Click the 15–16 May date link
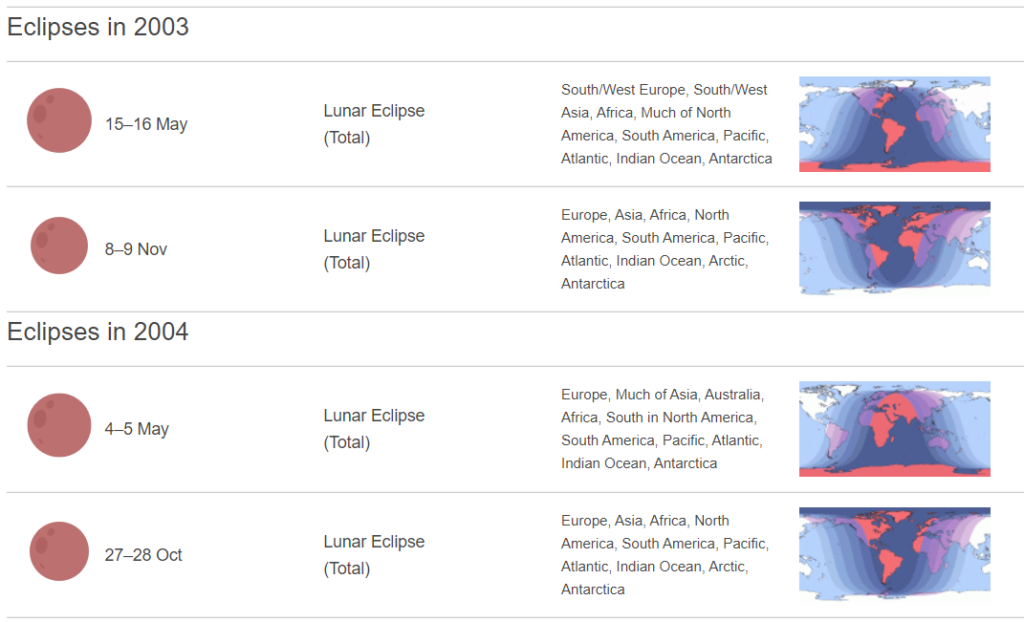 point(146,125)
